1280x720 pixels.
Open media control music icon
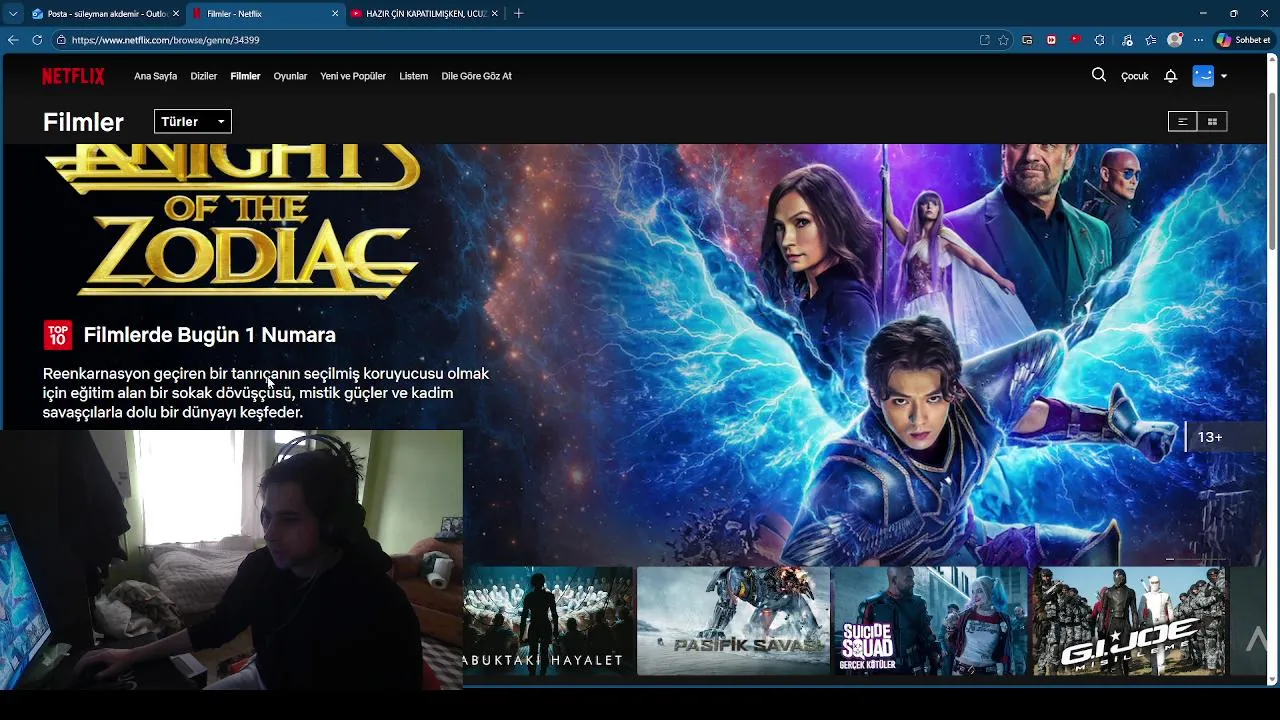[x=1127, y=40]
